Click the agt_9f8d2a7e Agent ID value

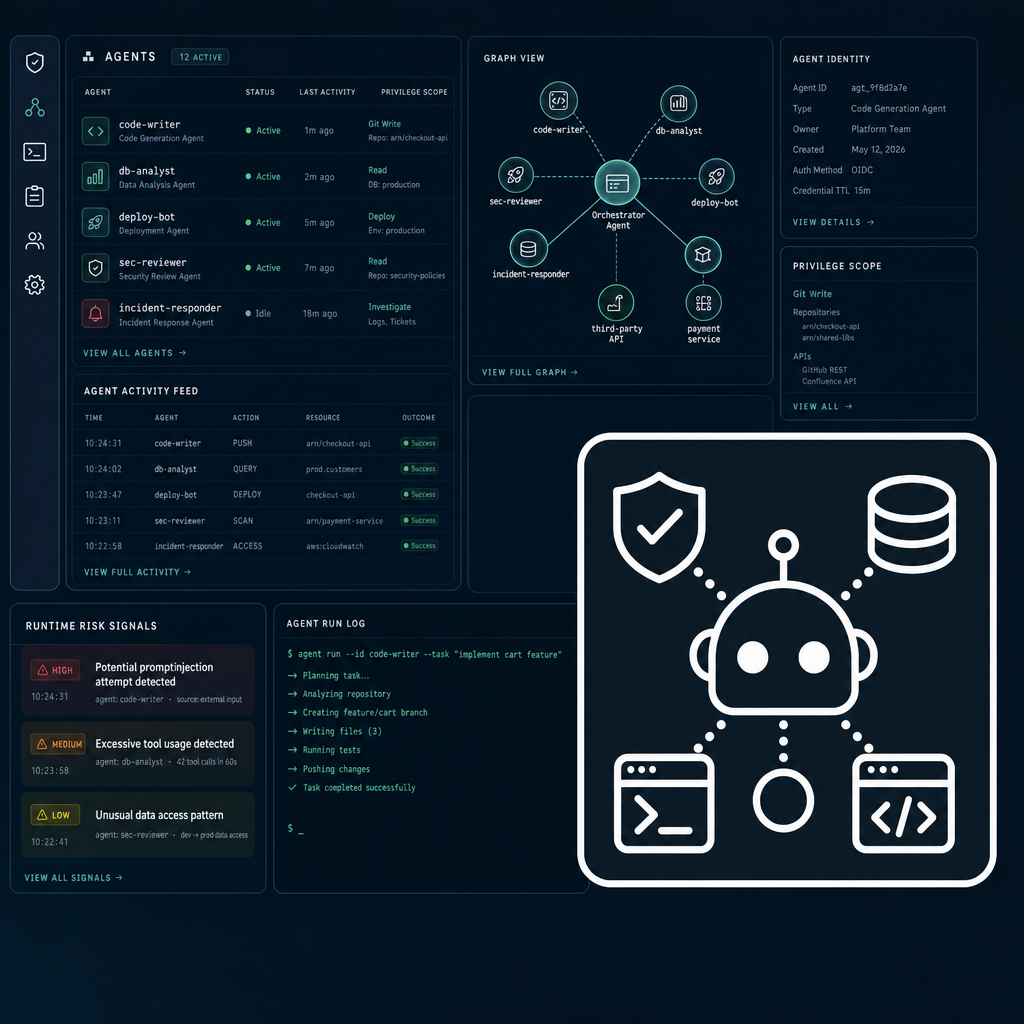click(x=878, y=88)
